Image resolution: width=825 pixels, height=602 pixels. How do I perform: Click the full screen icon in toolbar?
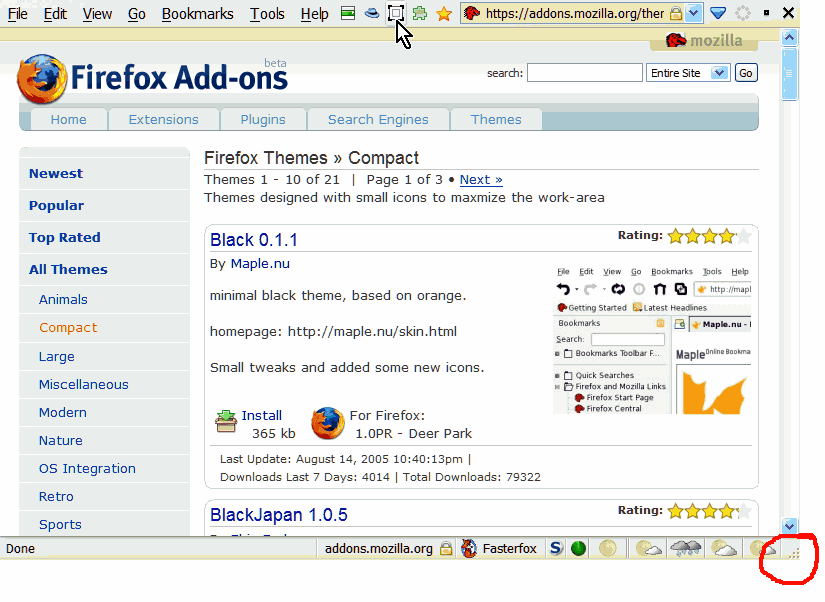[x=396, y=14]
